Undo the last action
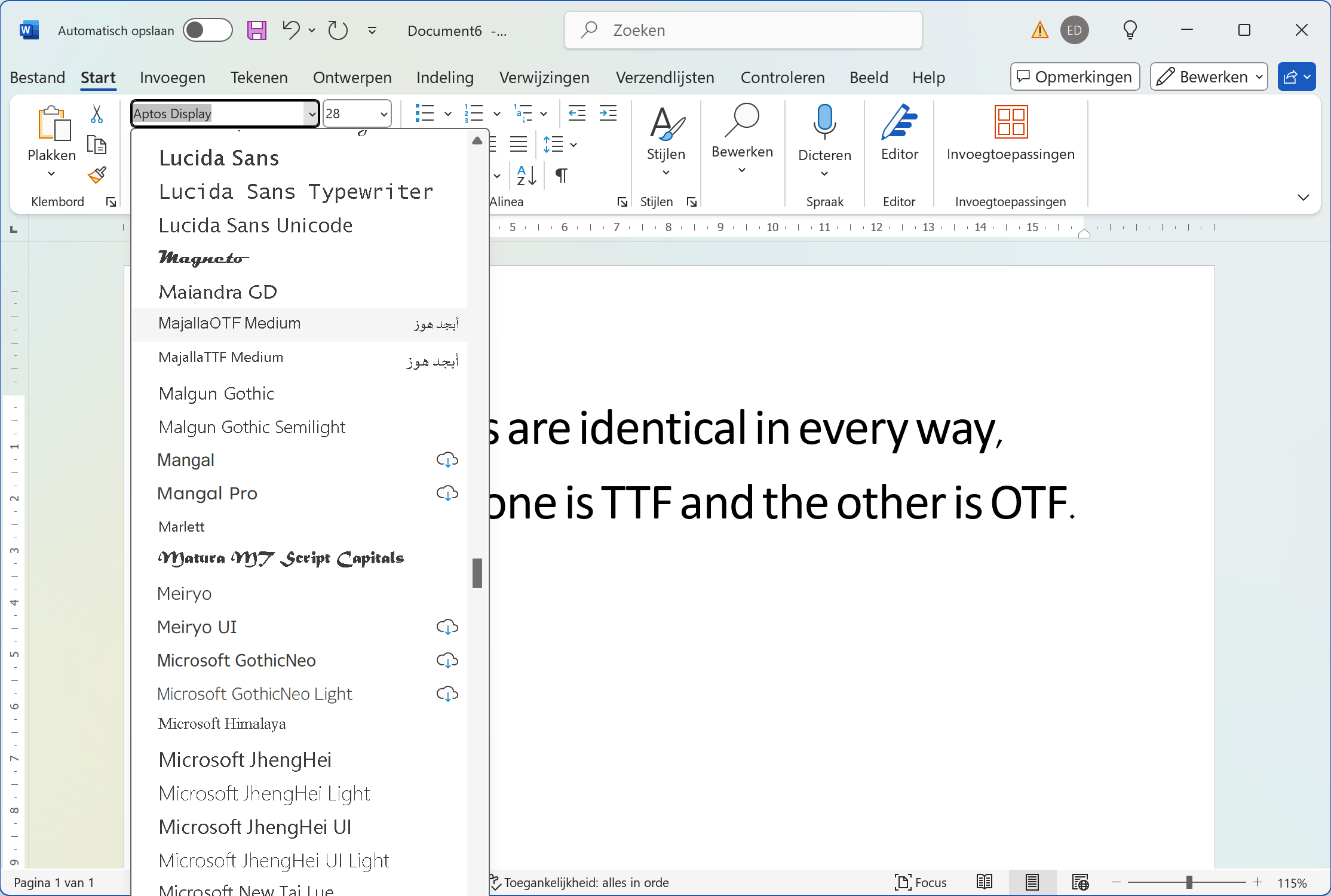This screenshot has height=896, width=1331. pos(291,30)
